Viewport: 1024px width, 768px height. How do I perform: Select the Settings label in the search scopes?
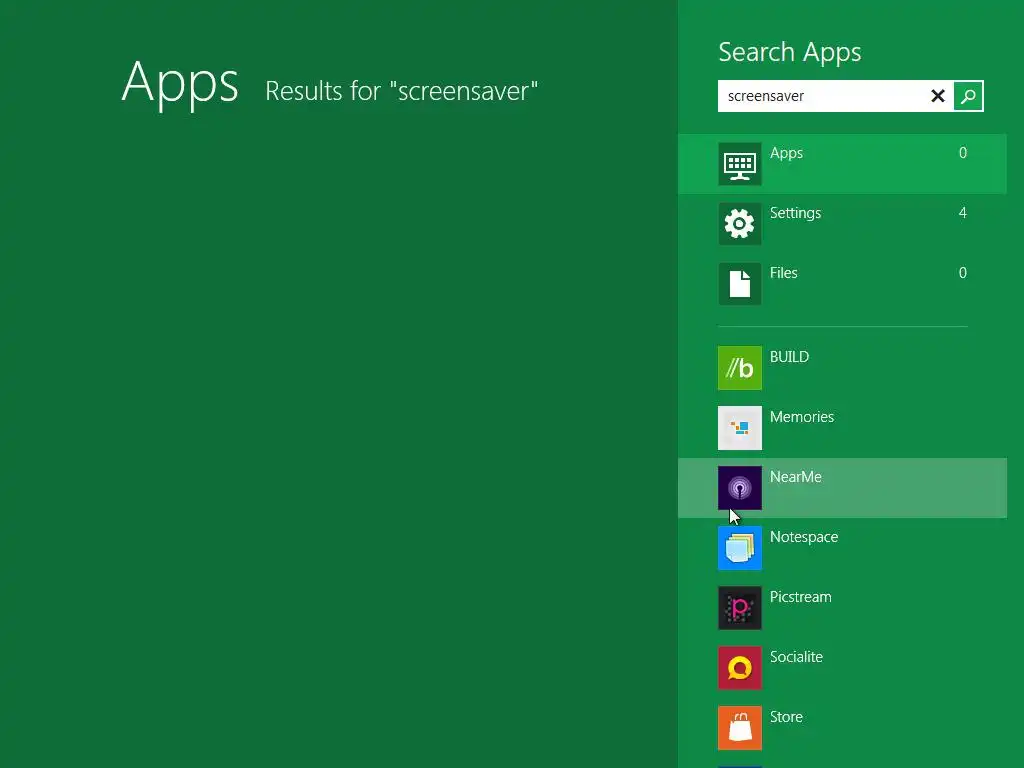(x=795, y=213)
